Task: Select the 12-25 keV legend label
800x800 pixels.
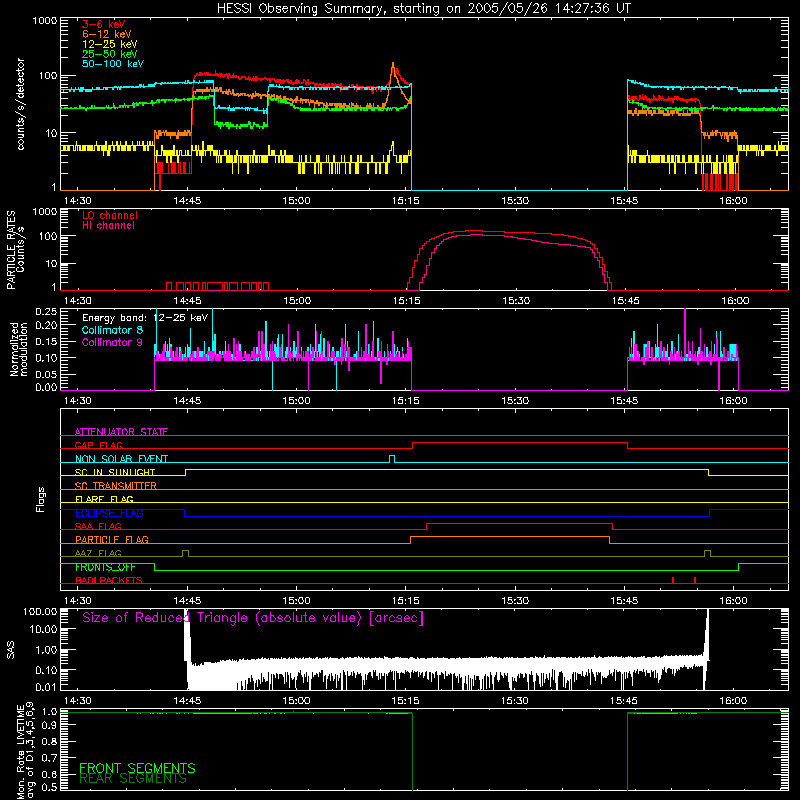Action: click(110, 44)
